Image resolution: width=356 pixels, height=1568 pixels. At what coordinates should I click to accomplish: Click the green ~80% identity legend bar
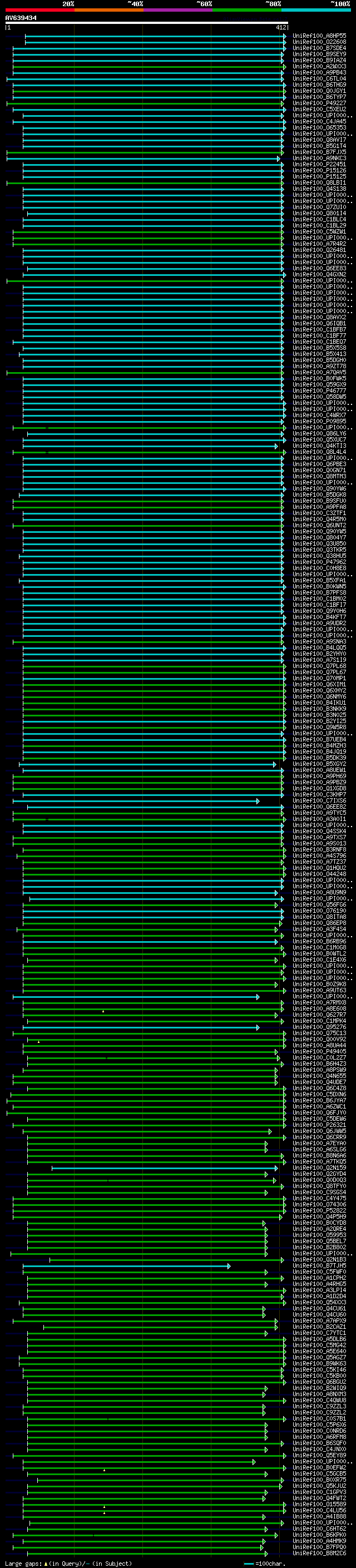pos(246,10)
